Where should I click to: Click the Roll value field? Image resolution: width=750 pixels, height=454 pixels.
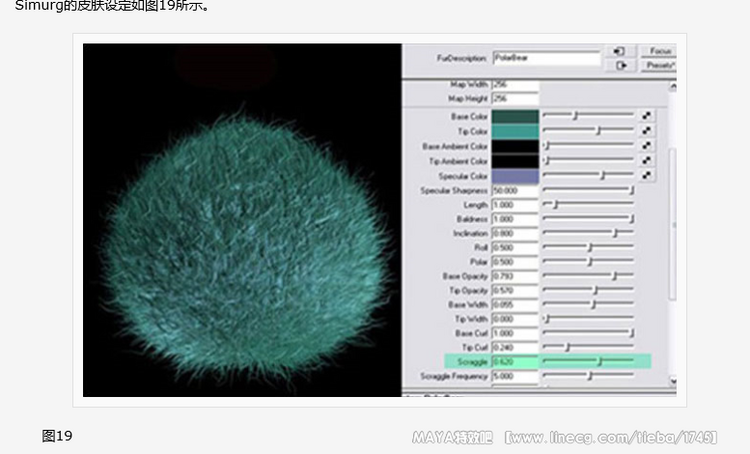click(x=515, y=248)
